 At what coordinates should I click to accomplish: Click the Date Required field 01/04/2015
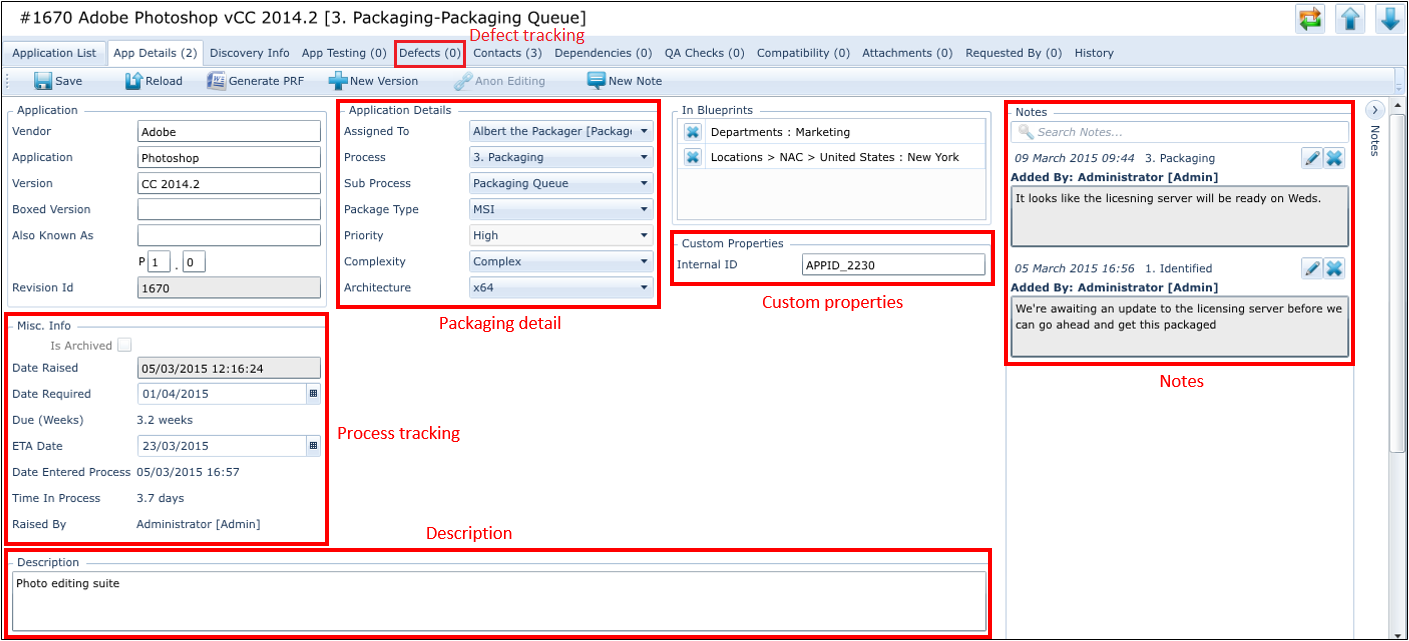click(x=221, y=394)
